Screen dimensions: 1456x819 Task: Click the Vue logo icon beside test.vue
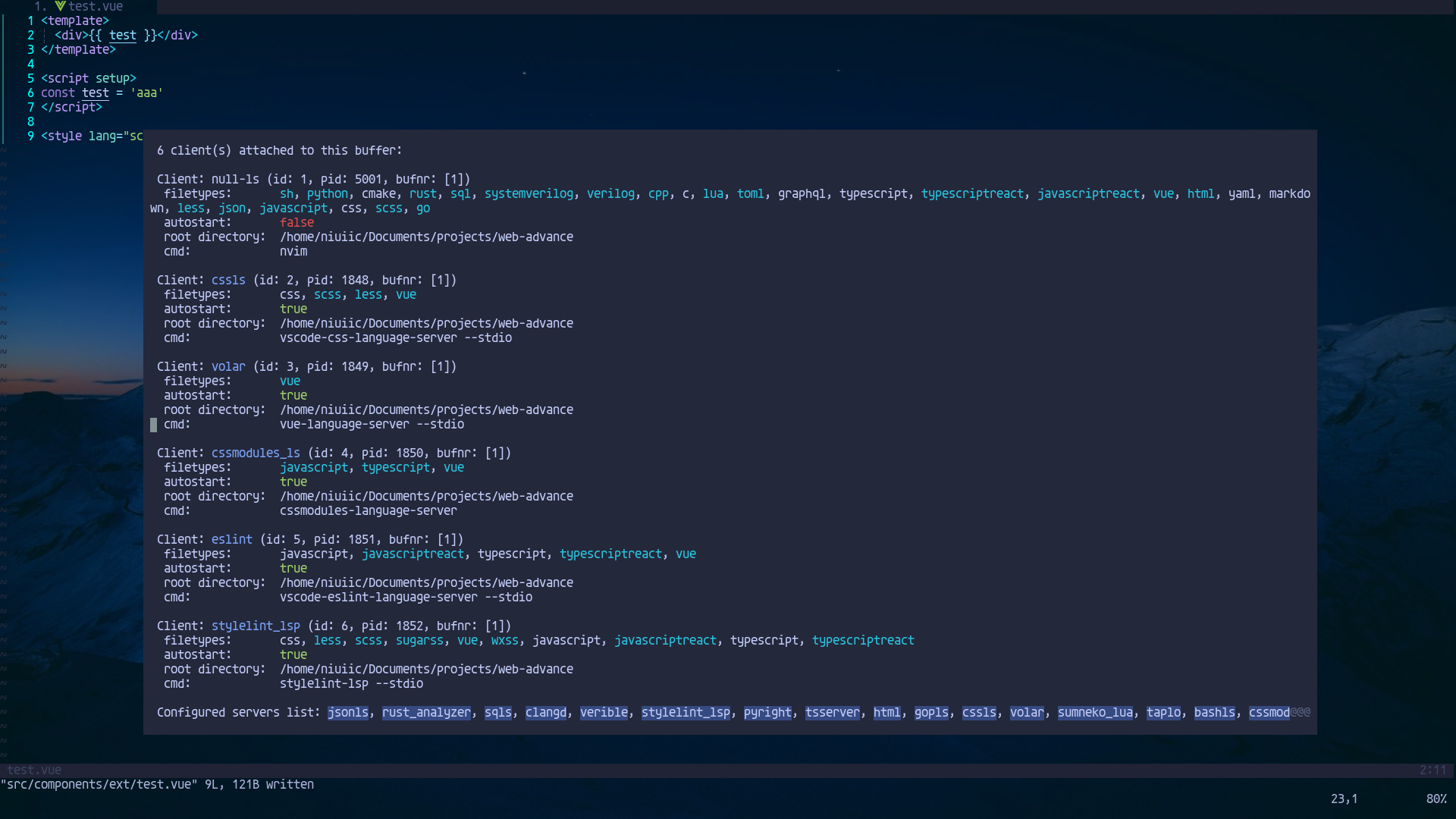click(x=61, y=6)
